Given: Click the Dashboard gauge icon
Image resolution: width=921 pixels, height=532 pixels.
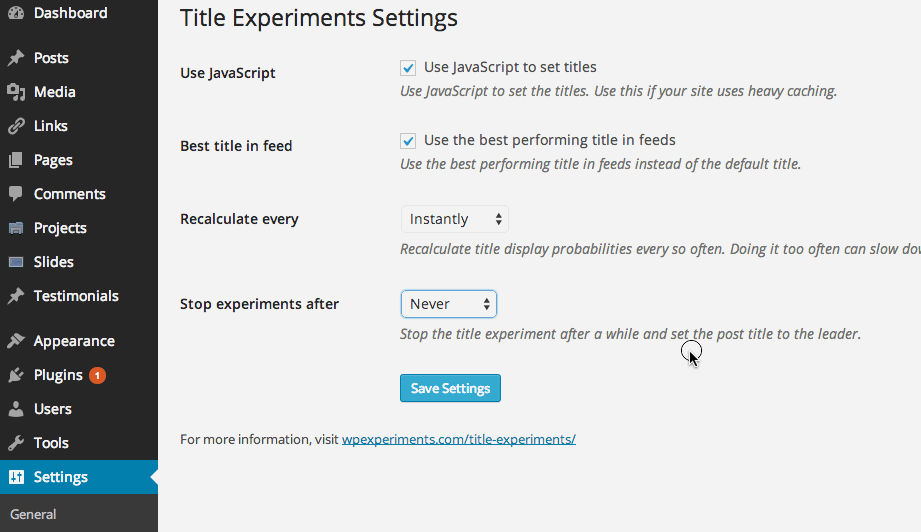Looking at the screenshot, I should tap(16, 12).
